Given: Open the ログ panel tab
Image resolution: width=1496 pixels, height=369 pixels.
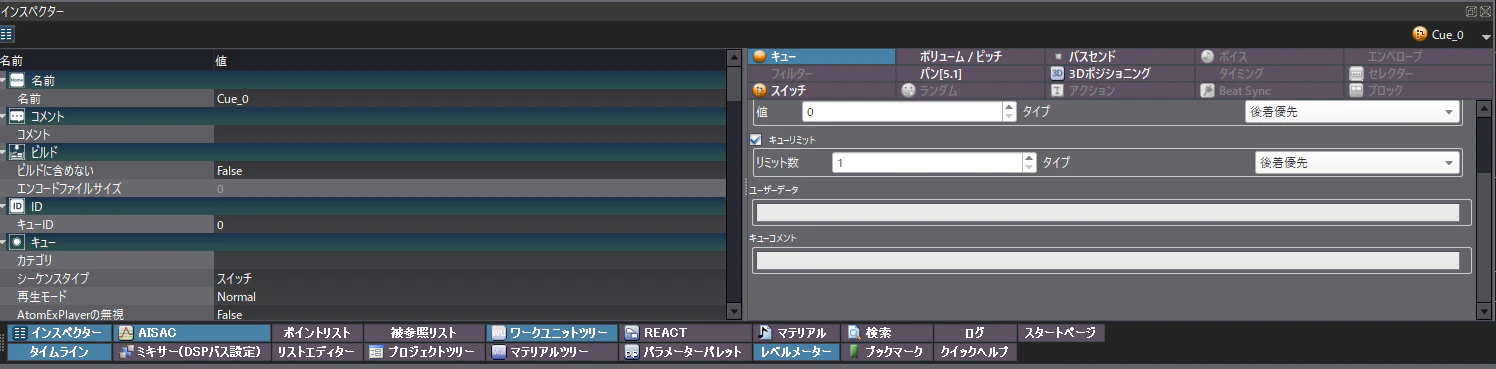Looking at the screenshot, I should [975, 333].
